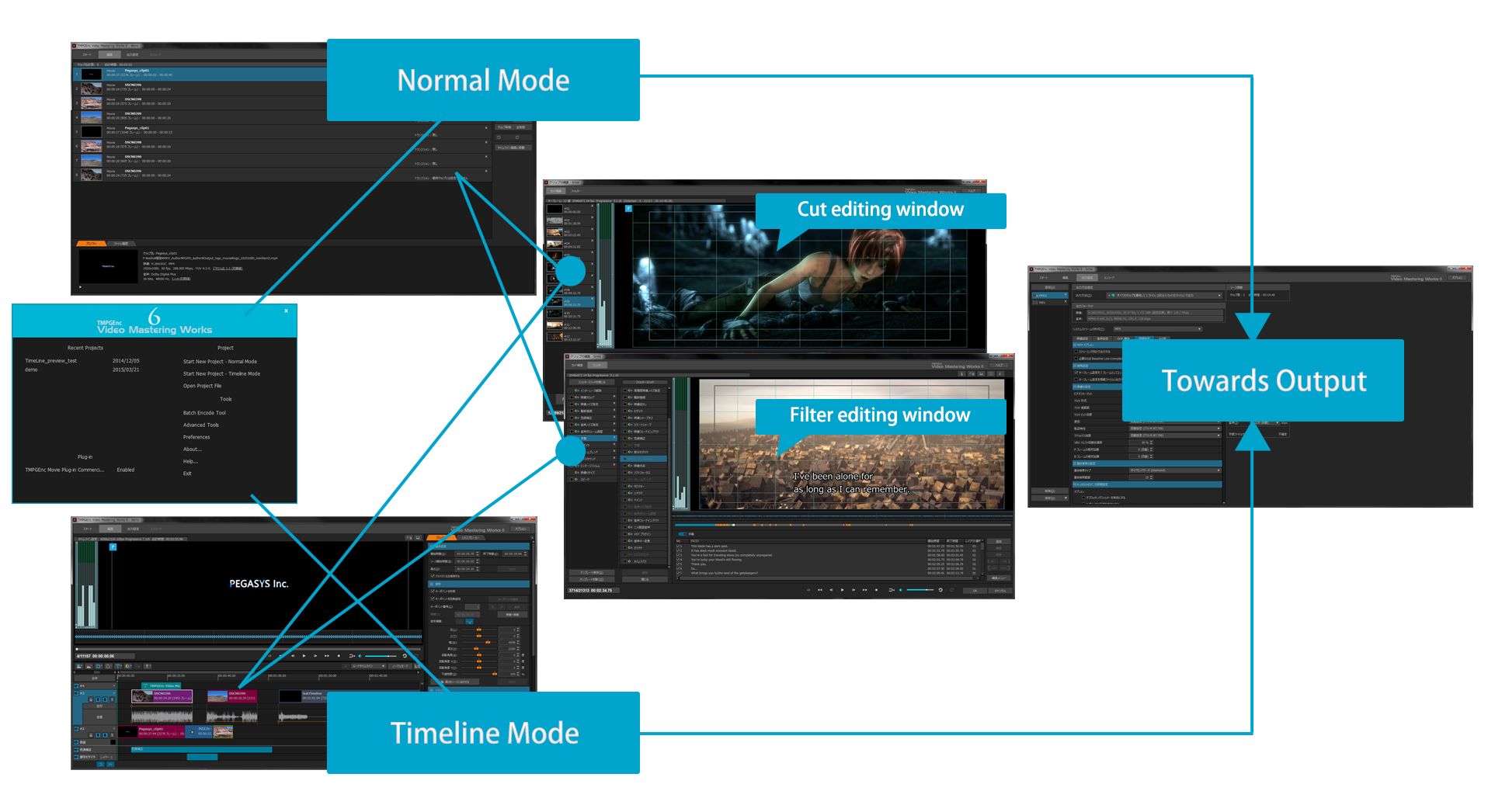Open 'Preferences' in the launcher window

pos(196,437)
